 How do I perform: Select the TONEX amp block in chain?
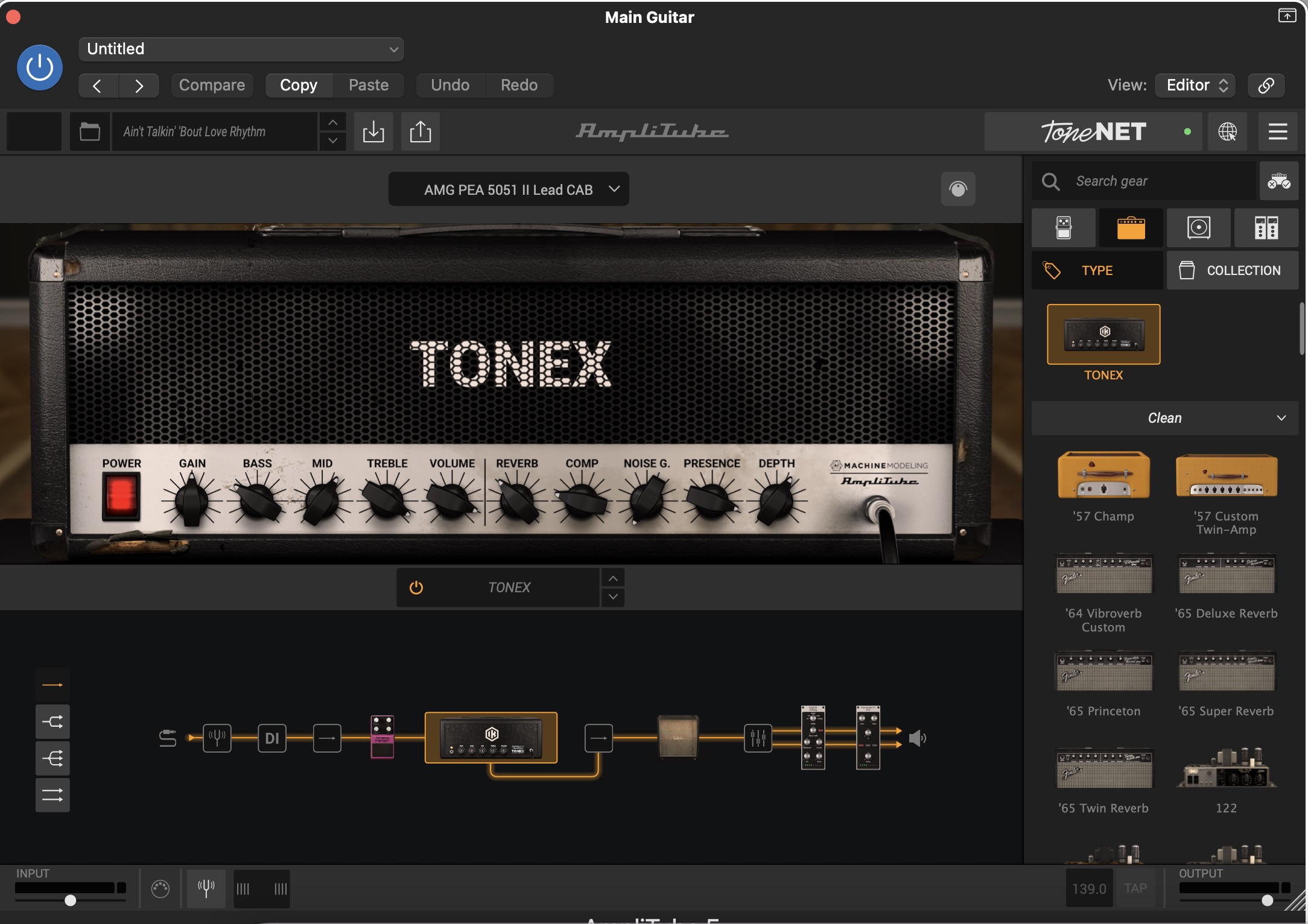[x=491, y=738]
